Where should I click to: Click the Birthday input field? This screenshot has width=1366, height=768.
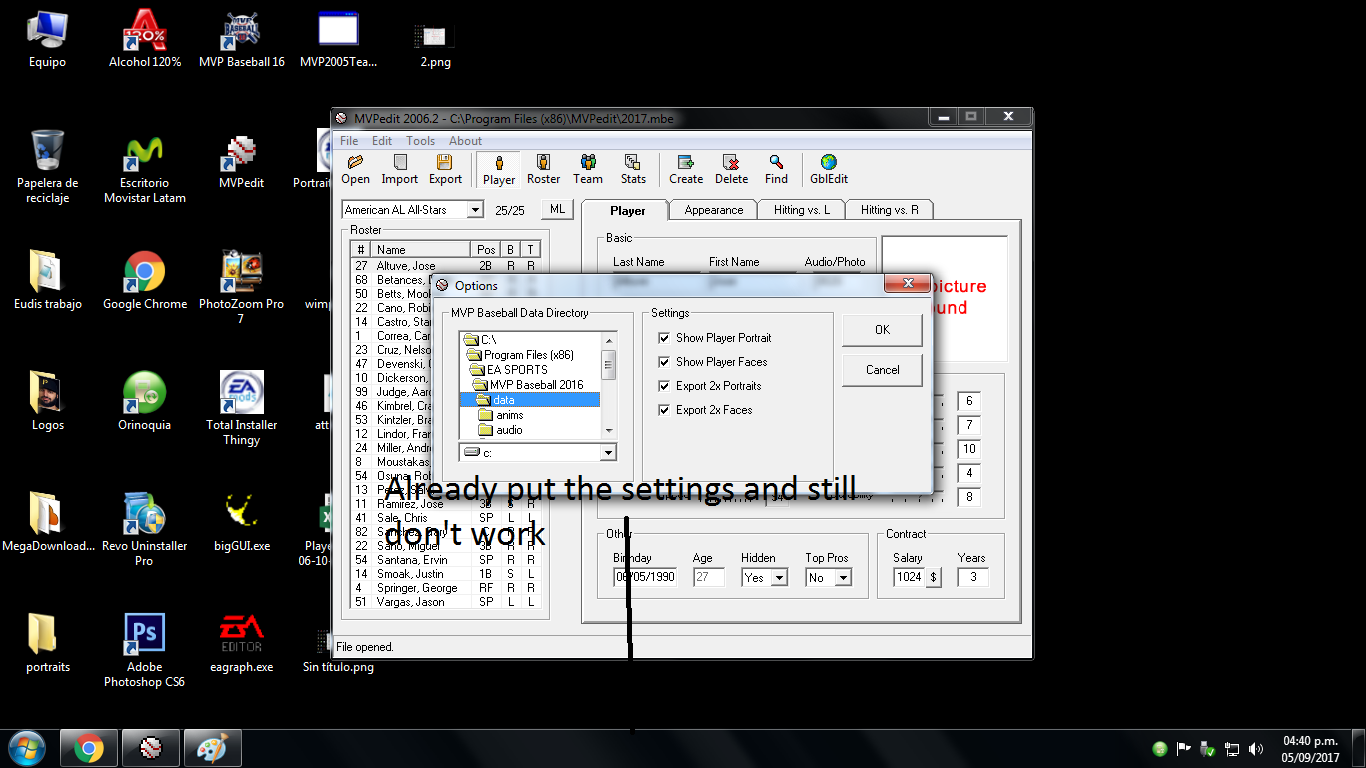[645, 578]
